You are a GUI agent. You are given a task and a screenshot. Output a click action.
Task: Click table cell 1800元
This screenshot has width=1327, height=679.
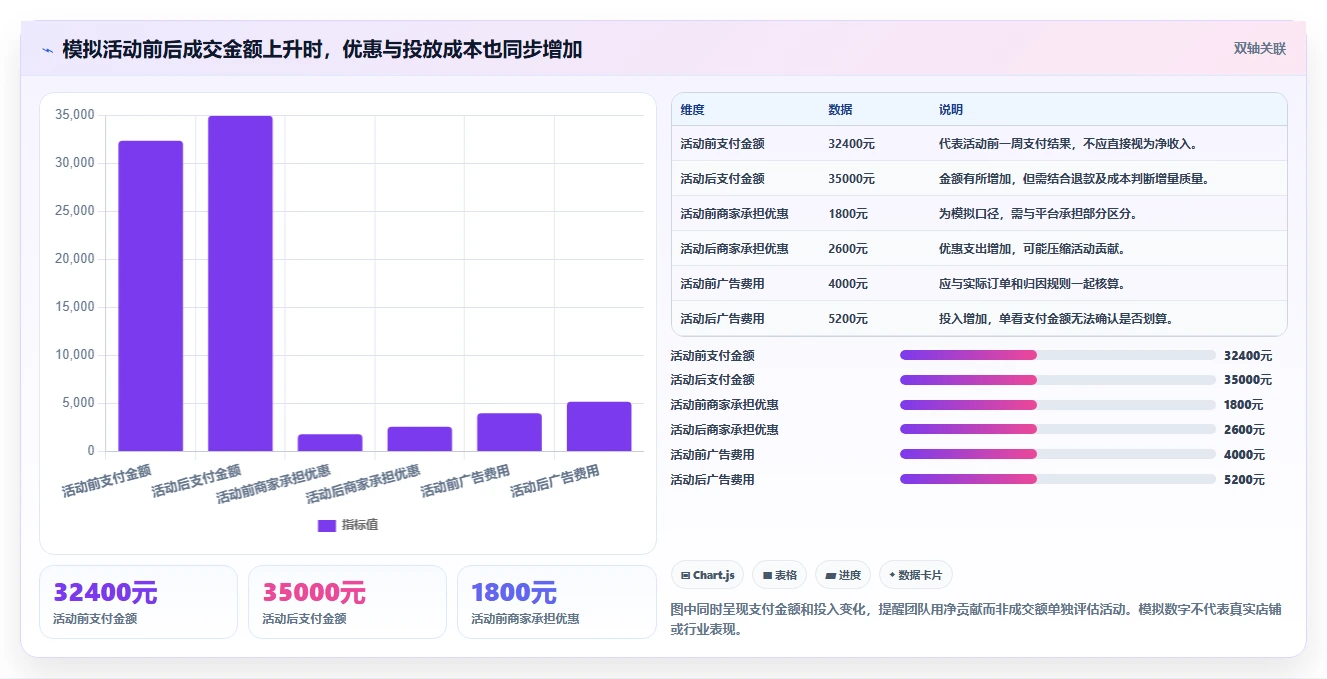[x=848, y=214]
